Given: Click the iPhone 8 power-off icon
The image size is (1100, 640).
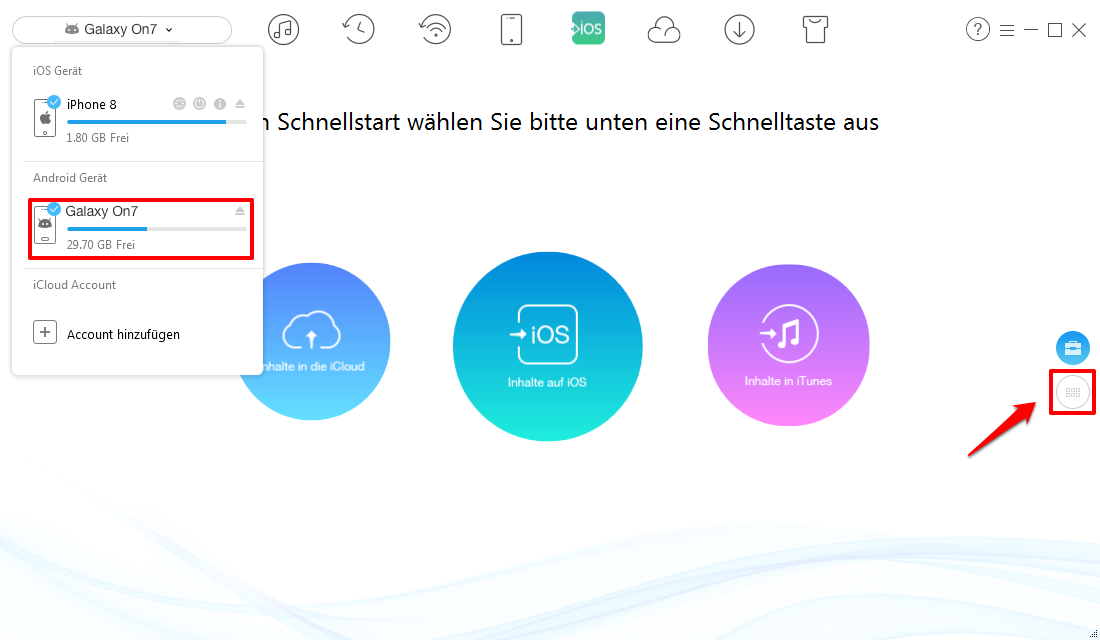Looking at the screenshot, I should 200,104.
